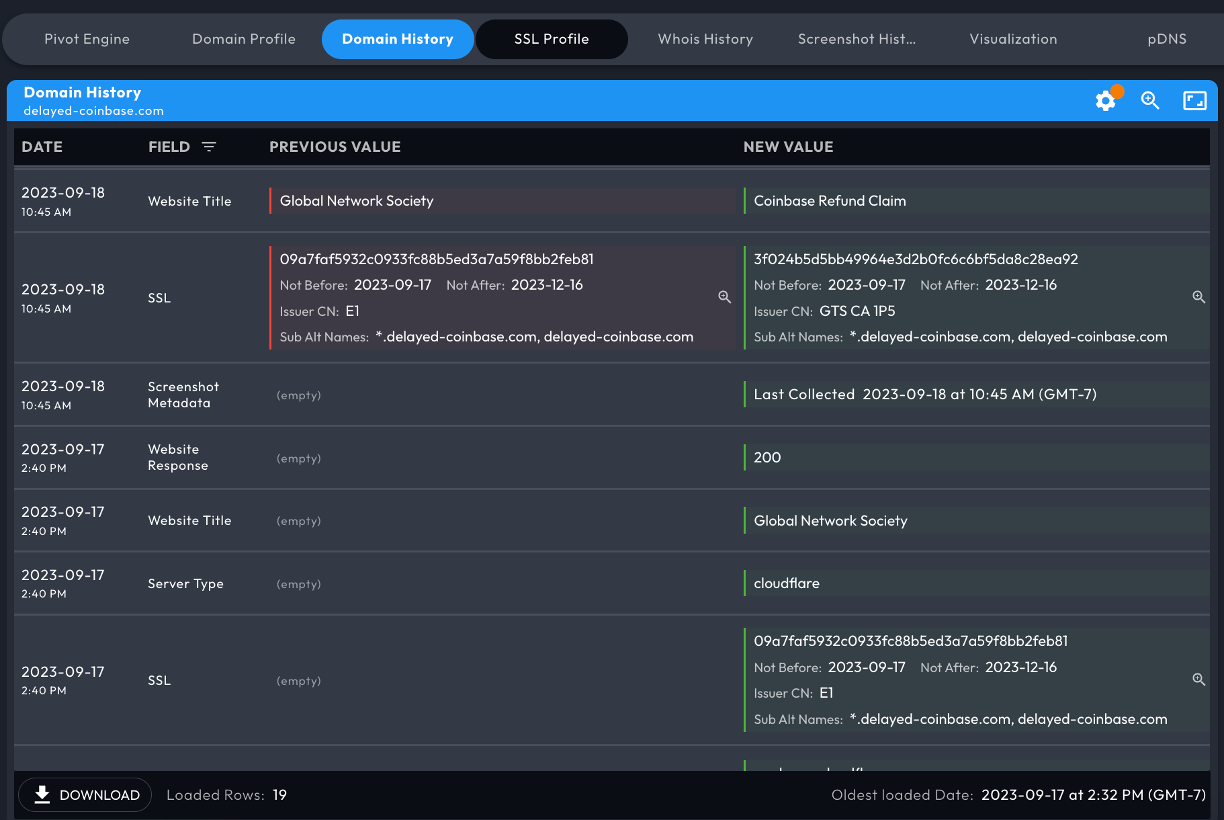
Task: Click the download arrow icon in DOWNLOAD button
Action: (41, 794)
